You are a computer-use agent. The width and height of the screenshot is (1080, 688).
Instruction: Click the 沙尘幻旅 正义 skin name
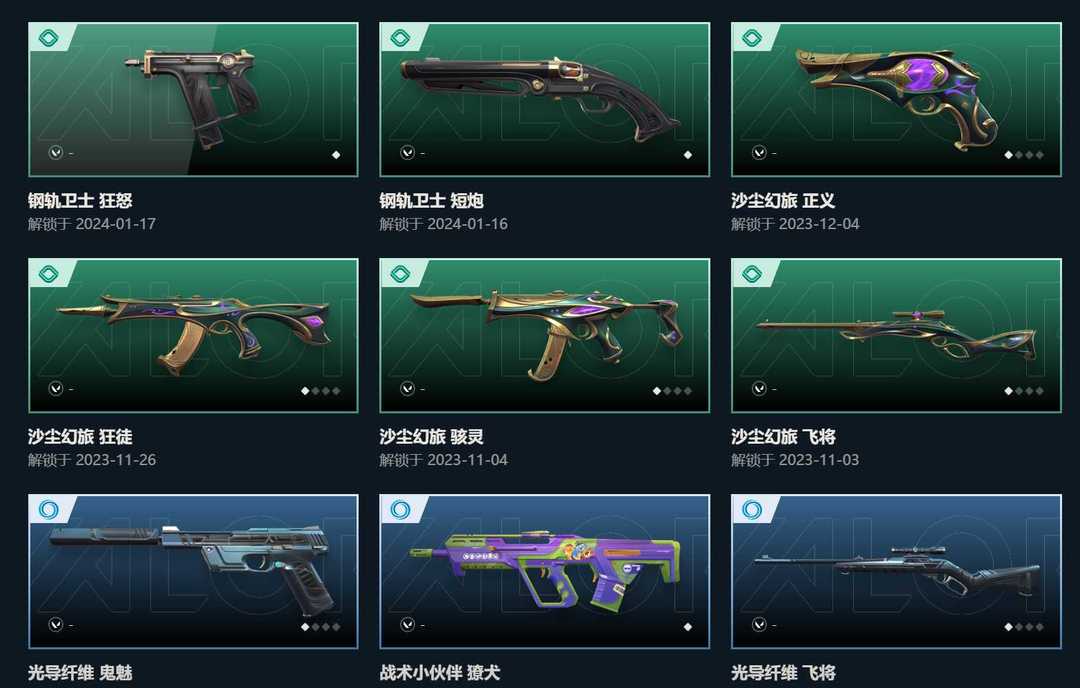(x=783, y=200)
